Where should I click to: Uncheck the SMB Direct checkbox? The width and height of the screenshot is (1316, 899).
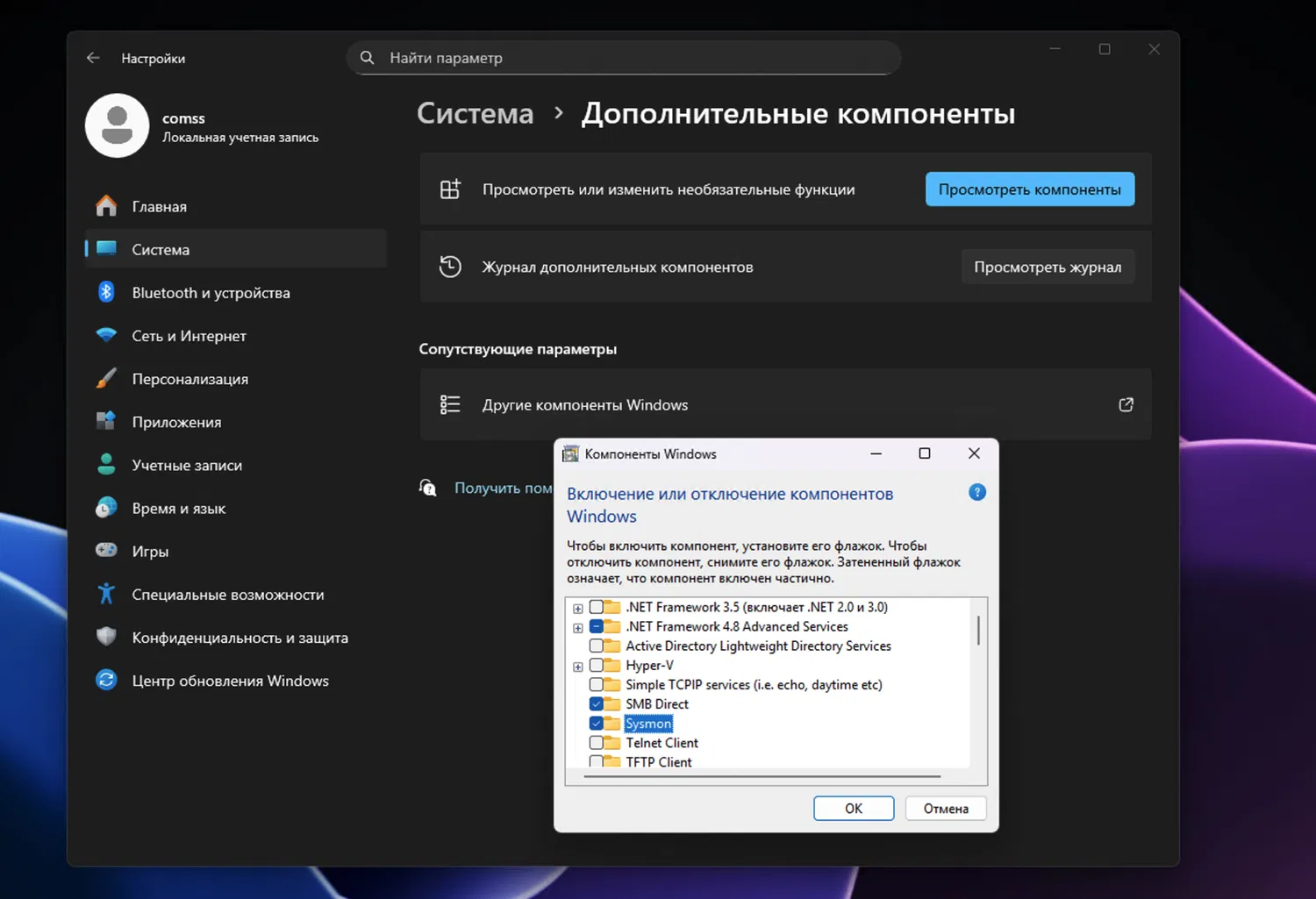coord(597,703)
